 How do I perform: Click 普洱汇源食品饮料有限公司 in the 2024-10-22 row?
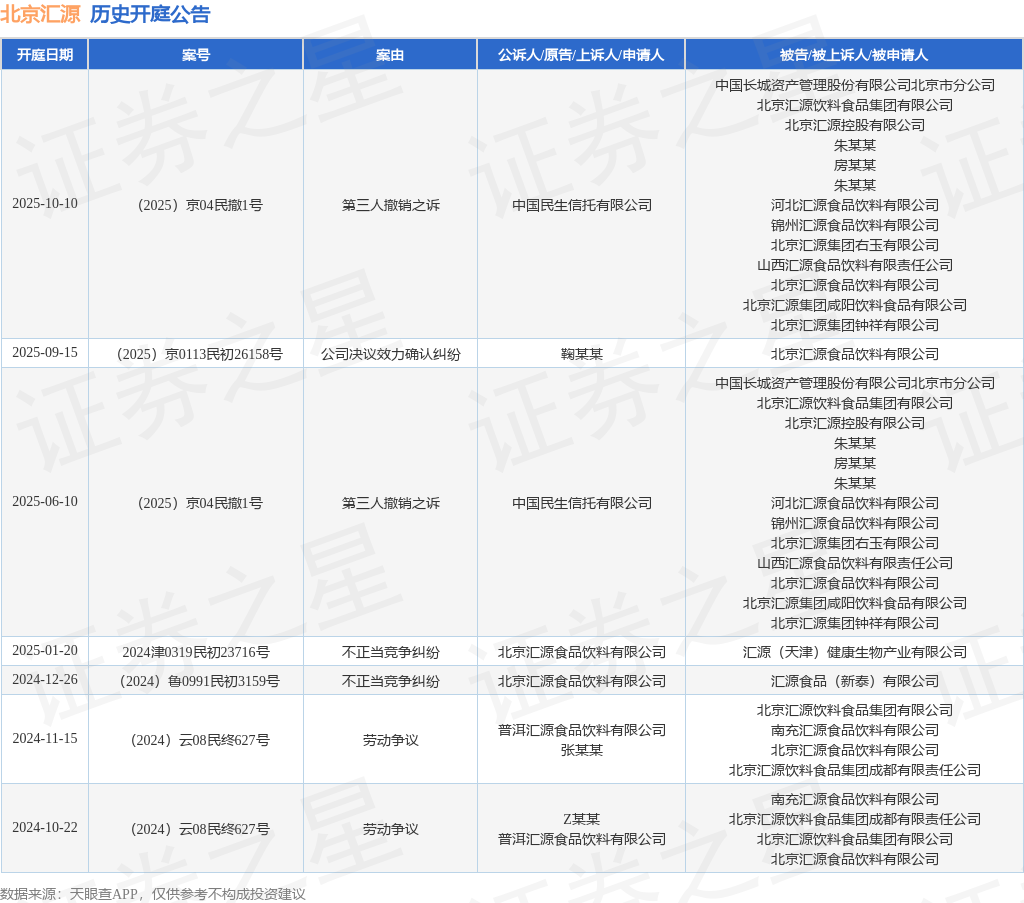(582, 839)
